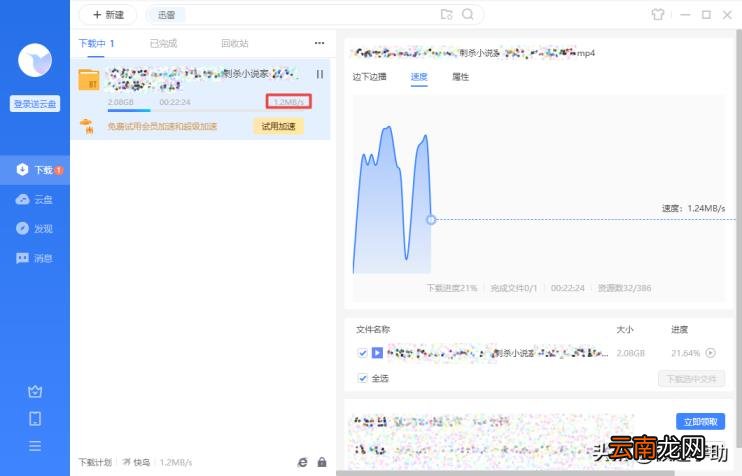742x476 pixels.
Task: Click the blue speed chart area
Action: click(392, 199)
